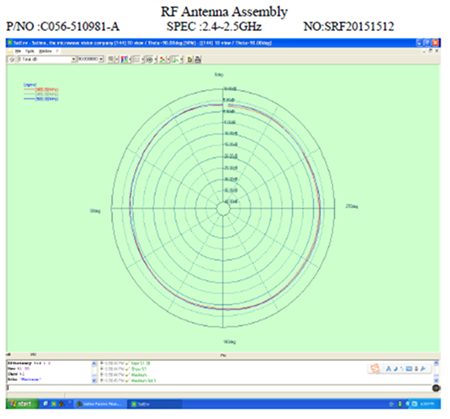
Task: Open the ? help menu
Action: pyautogui.click(x=57, y=51)
